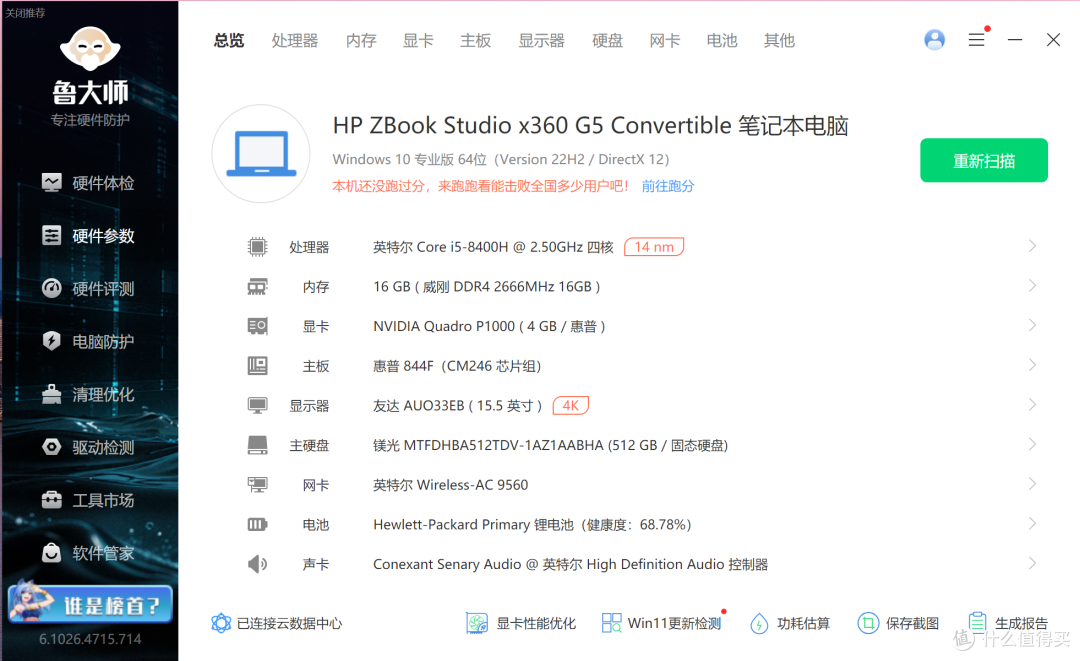Open 软件管家 in the sidebar
The height and width of the screenshot is (661, 1080).
88,553
